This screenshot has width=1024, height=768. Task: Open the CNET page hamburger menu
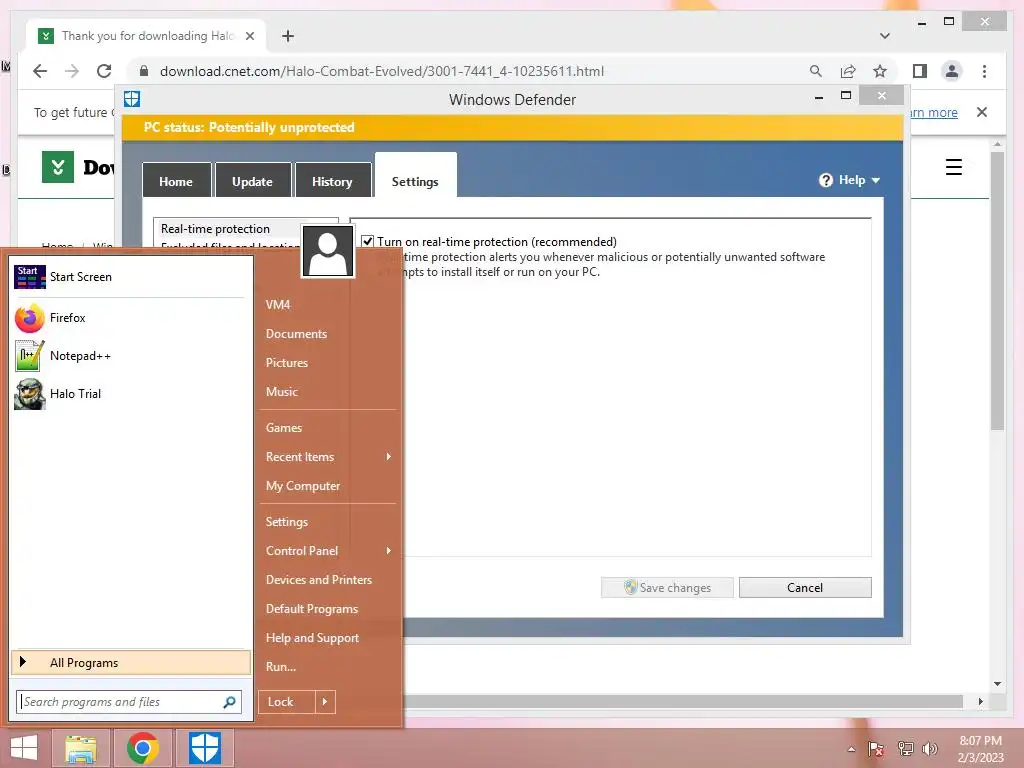click(x=953, y=167)
